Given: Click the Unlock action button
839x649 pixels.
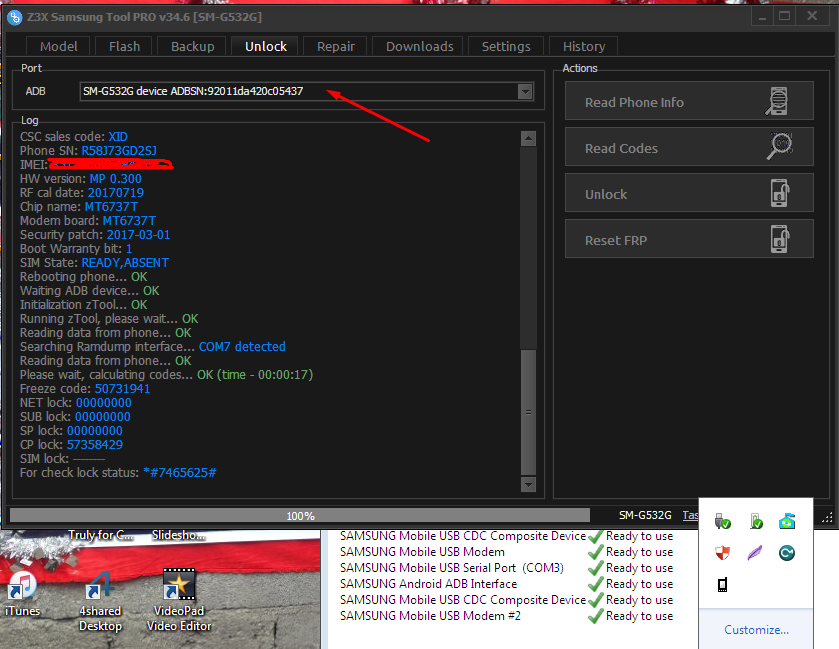Looking at the screenshot, I should (x=689, y=193).
